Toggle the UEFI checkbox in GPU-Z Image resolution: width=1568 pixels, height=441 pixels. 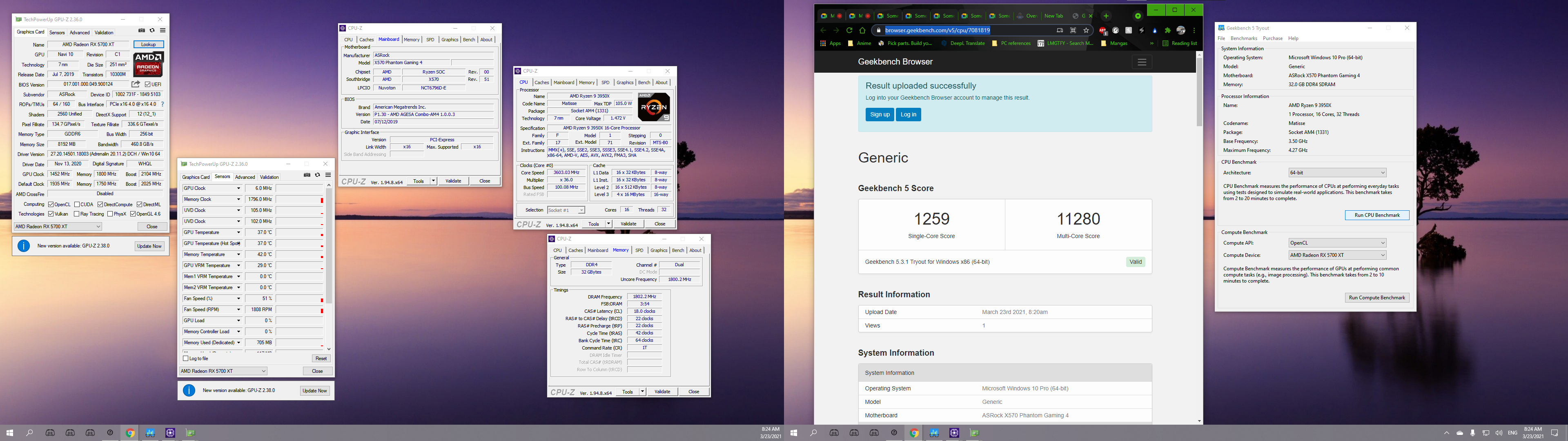(x=147, y=85)
